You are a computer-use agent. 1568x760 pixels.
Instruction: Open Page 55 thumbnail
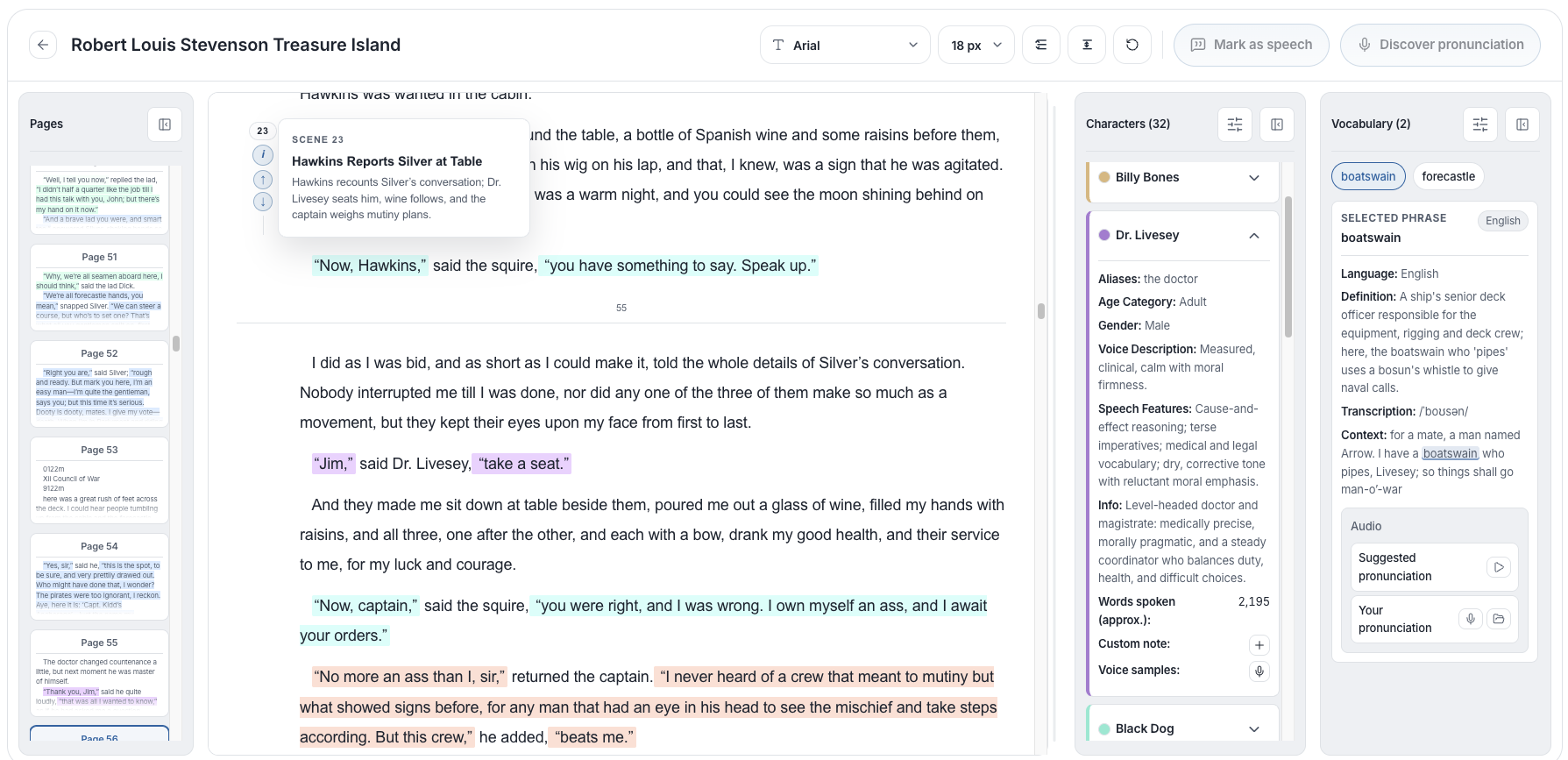(99, 672)
